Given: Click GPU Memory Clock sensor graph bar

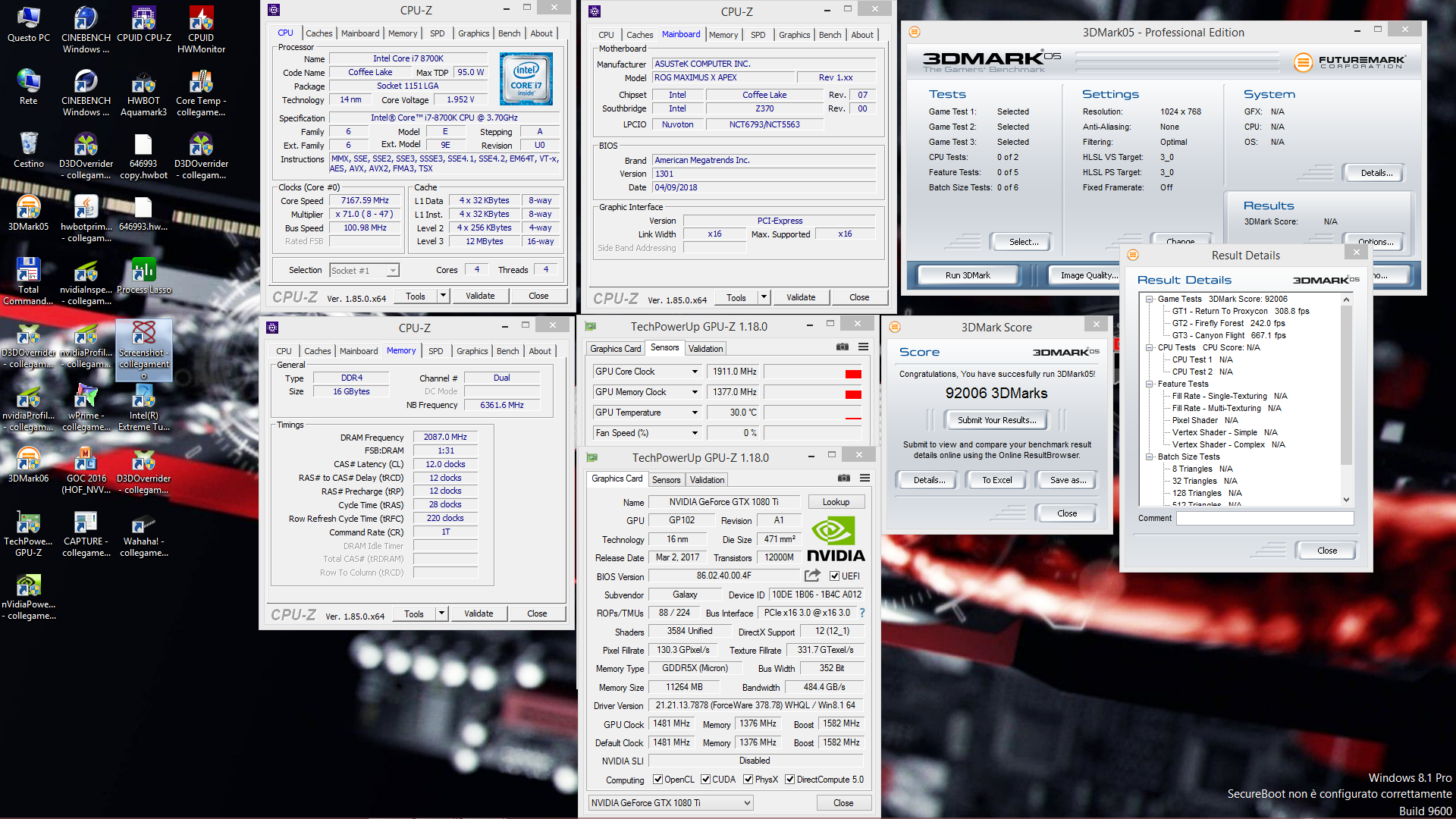Looking at the screenshot, I should (813, 392).
